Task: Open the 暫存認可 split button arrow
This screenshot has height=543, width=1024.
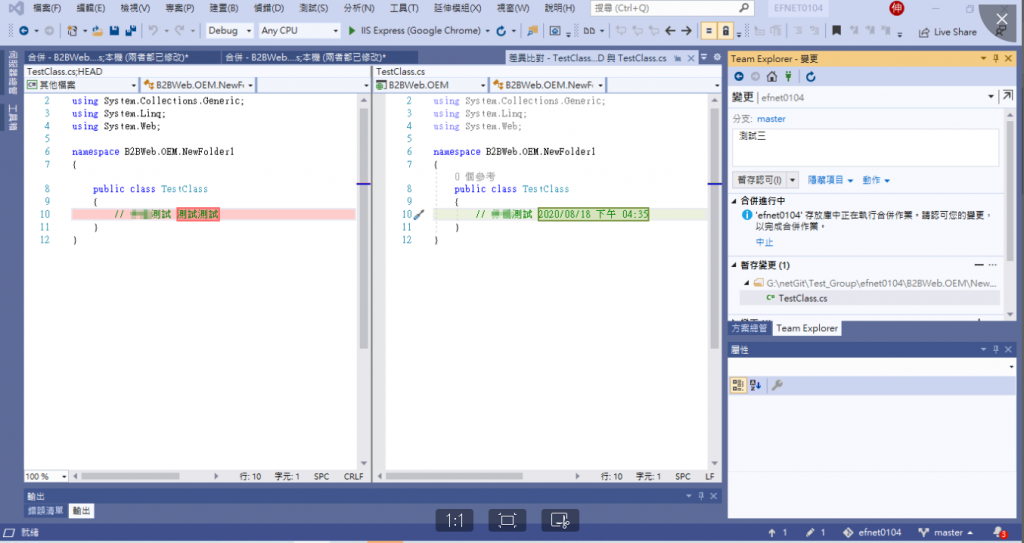Action: pos(793,180)
